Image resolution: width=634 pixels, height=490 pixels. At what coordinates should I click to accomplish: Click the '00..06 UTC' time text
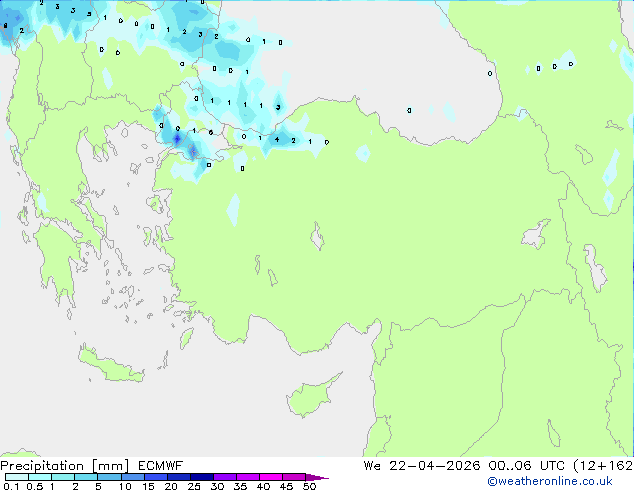click(526, 466)
